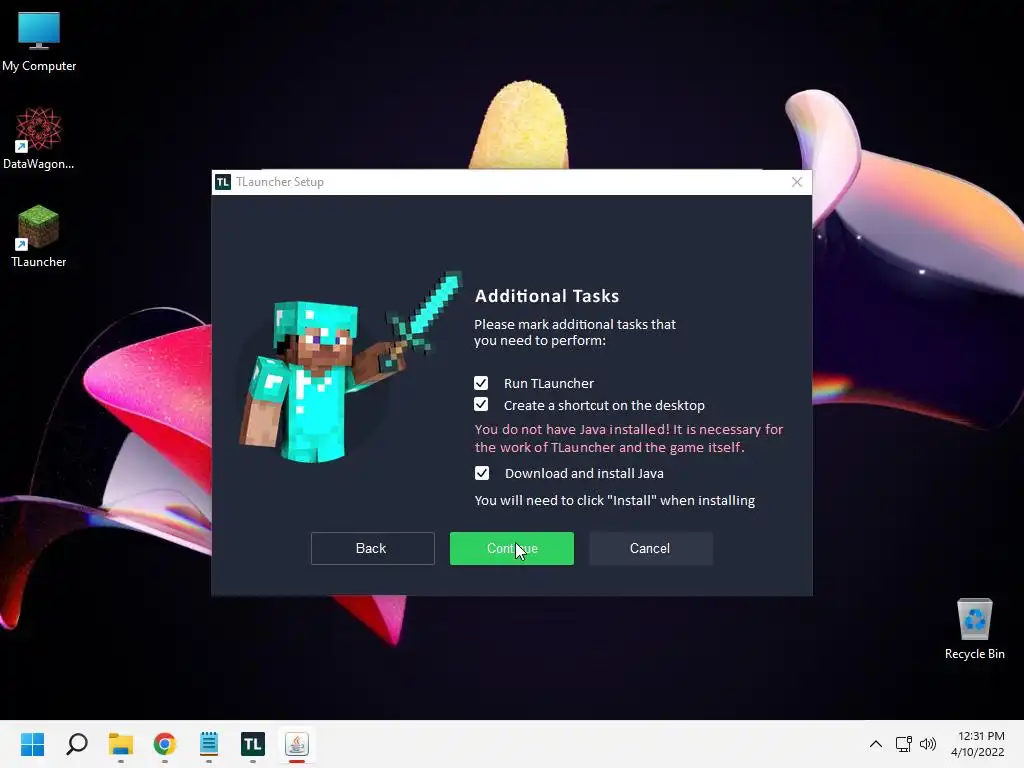The height and width of the screenshot is (768, 1024).
Task: Open the clock and date panel
Action: coord(978,744)
